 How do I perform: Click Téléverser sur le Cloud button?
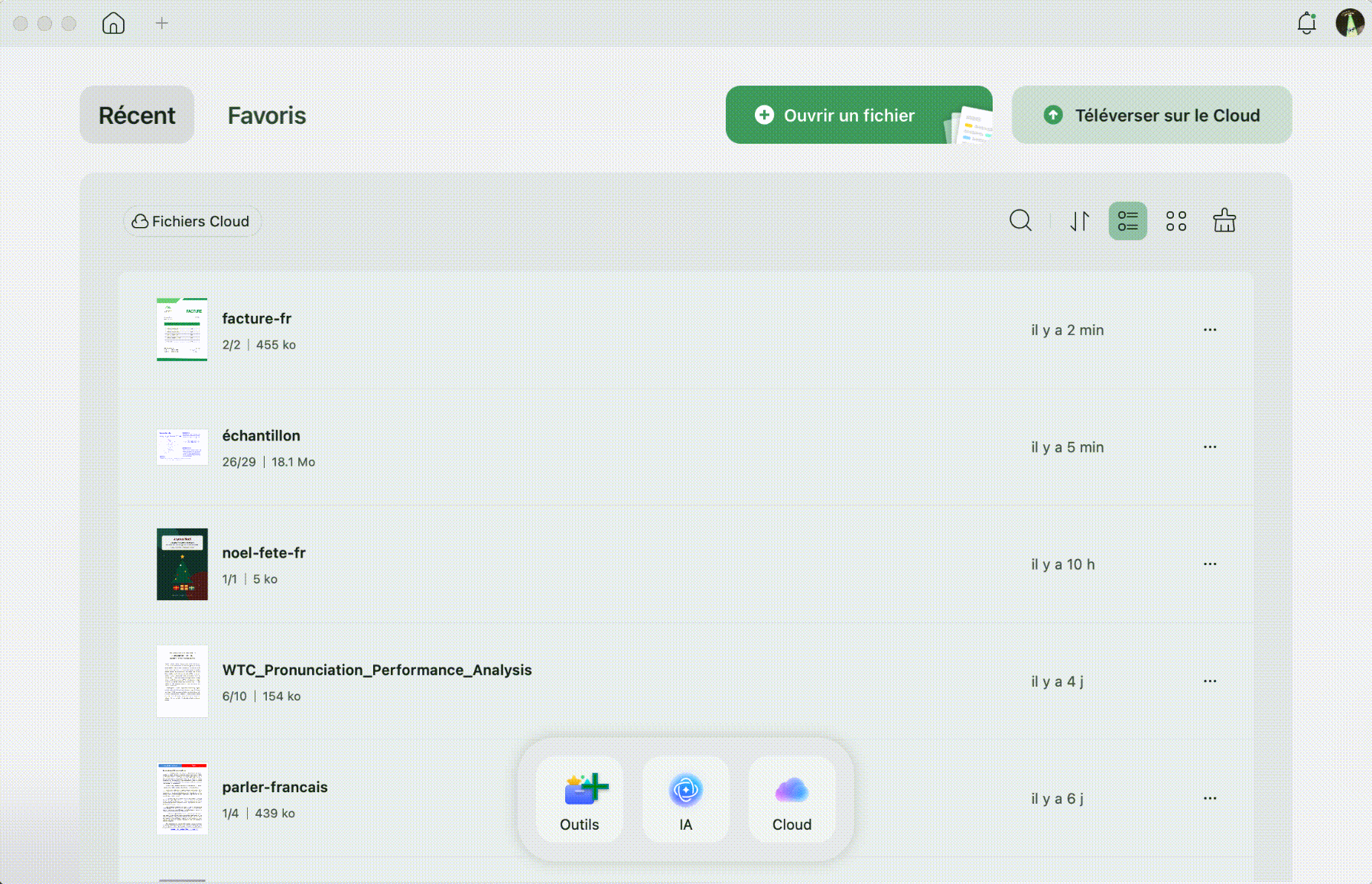pyautogui.click(x=1152, y=115)
